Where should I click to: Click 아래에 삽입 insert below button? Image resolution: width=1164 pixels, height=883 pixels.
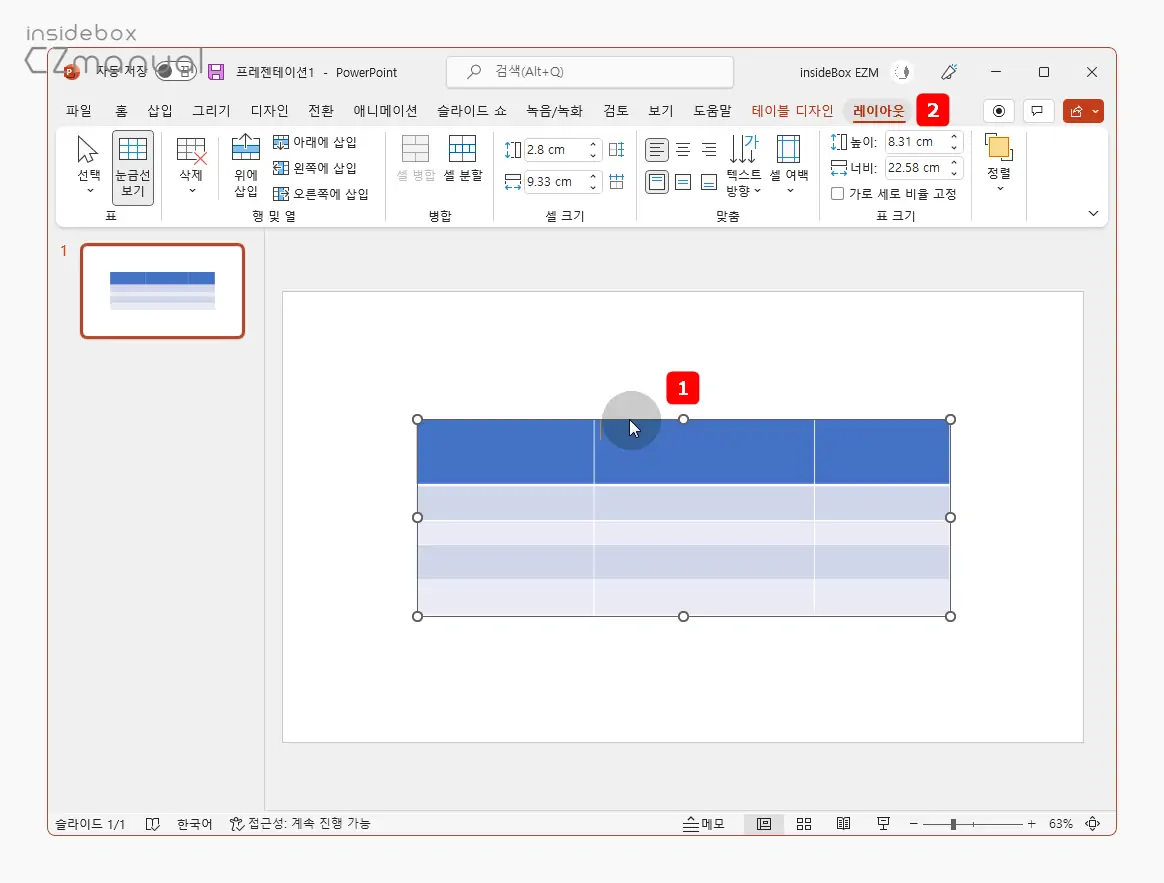coord(315,142)
